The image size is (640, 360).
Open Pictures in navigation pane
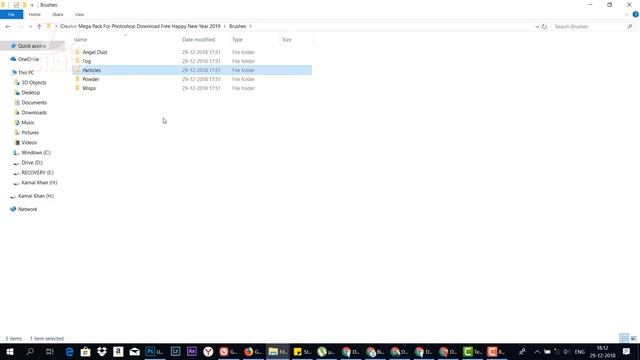30,133
